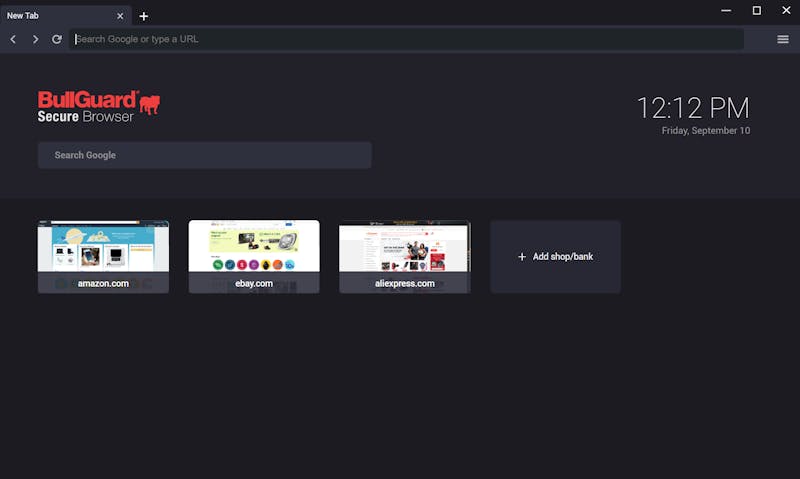Click the Add shop/bank button
This screenshot has height=479, width=800.
pyautogui.click(x=556, y=257)
